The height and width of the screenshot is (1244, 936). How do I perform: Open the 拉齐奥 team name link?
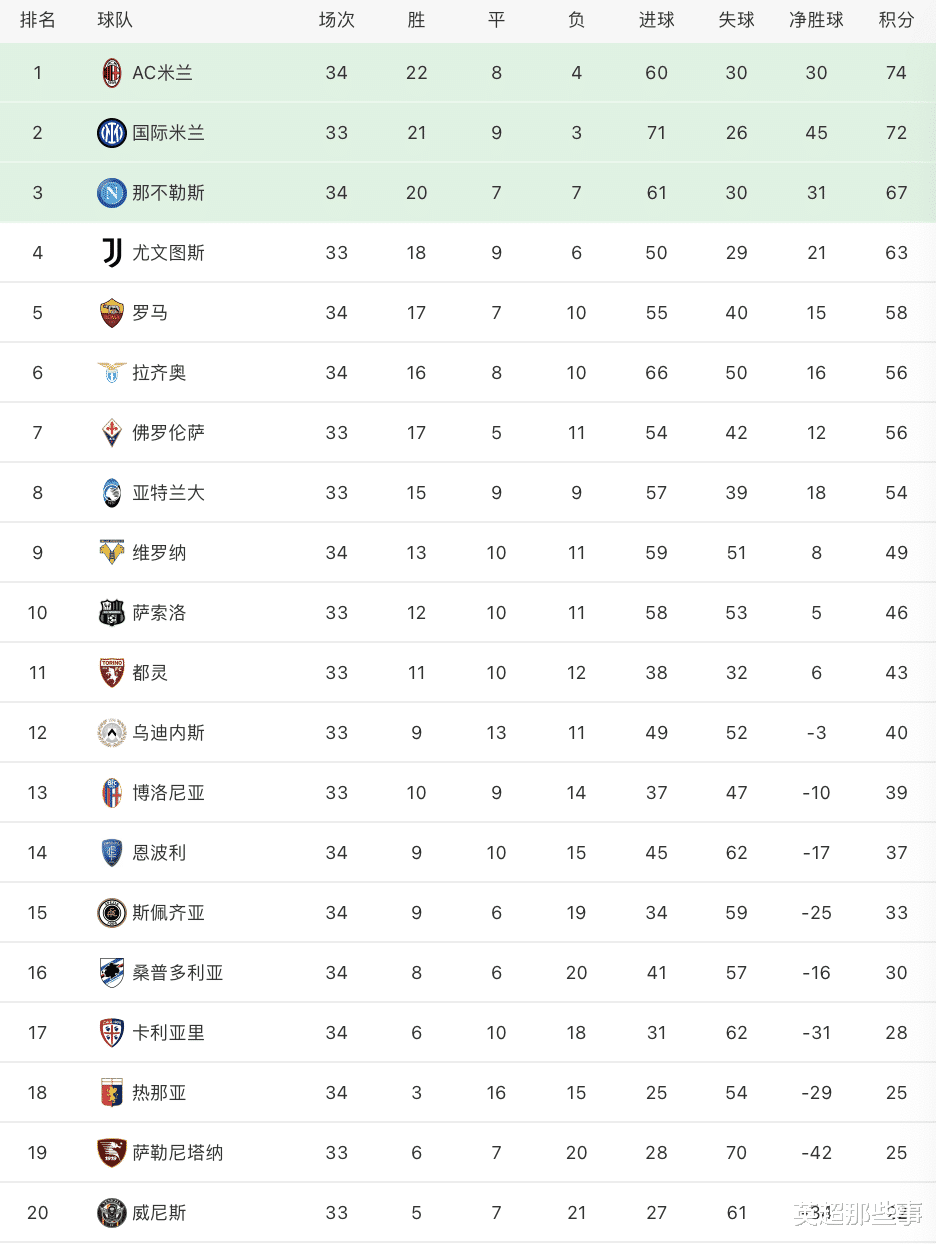(x=159, y=373)
